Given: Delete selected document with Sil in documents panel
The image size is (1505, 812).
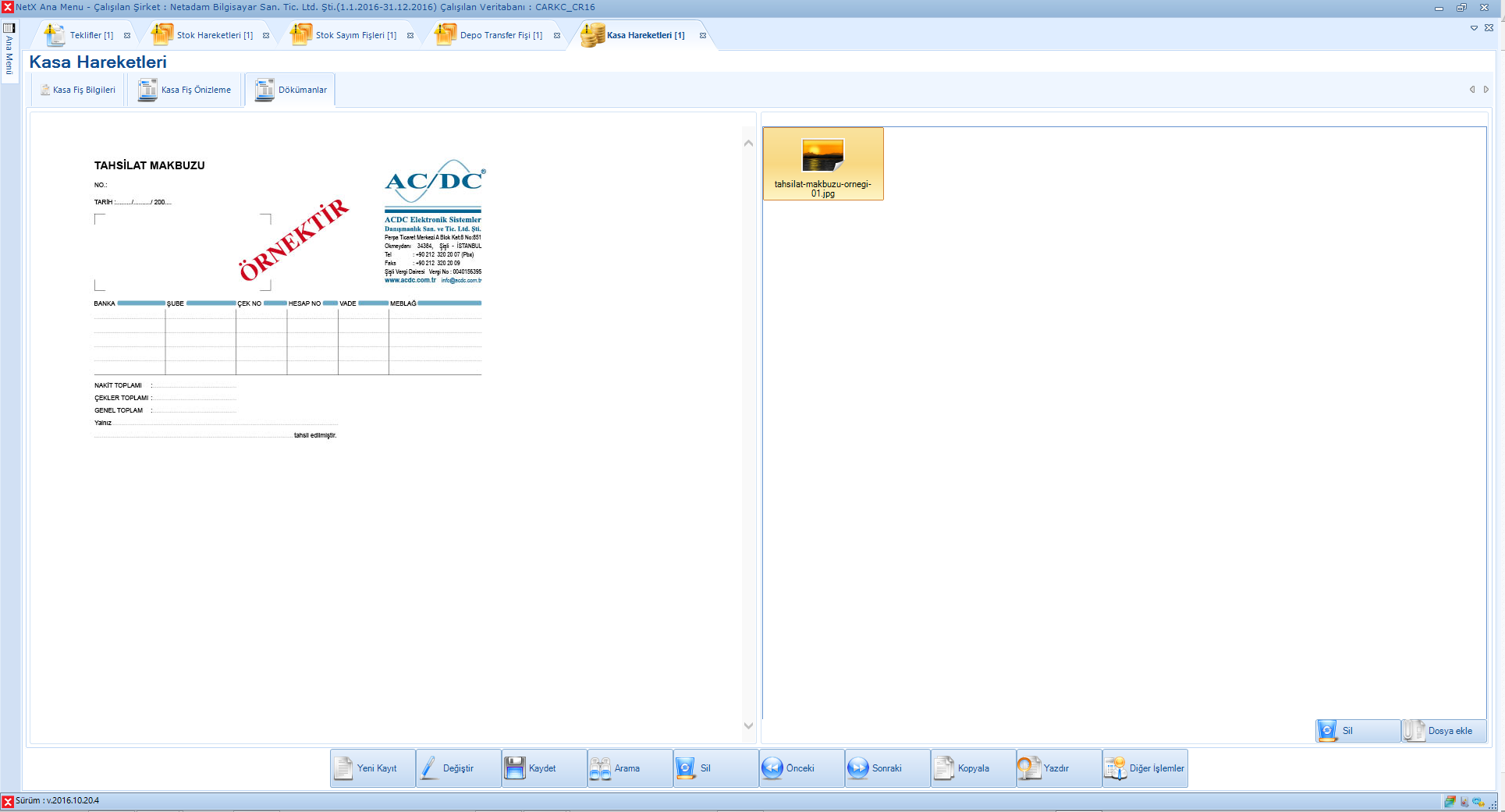Looking at the screenshot, I should coord(1358,731).
